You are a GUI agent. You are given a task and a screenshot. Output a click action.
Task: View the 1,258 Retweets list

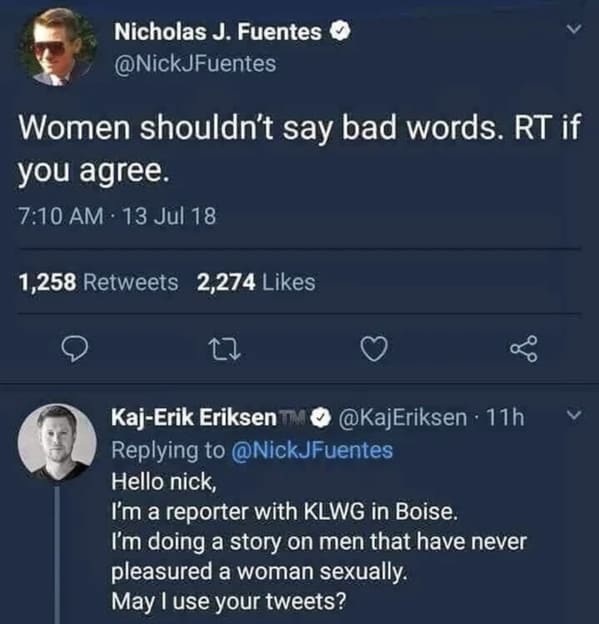click(98, 282)
